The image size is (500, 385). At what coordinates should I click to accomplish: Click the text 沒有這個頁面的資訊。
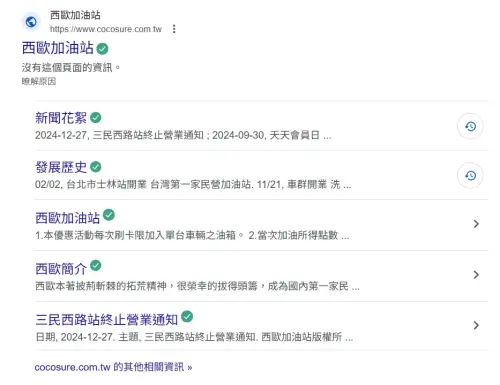71,68
